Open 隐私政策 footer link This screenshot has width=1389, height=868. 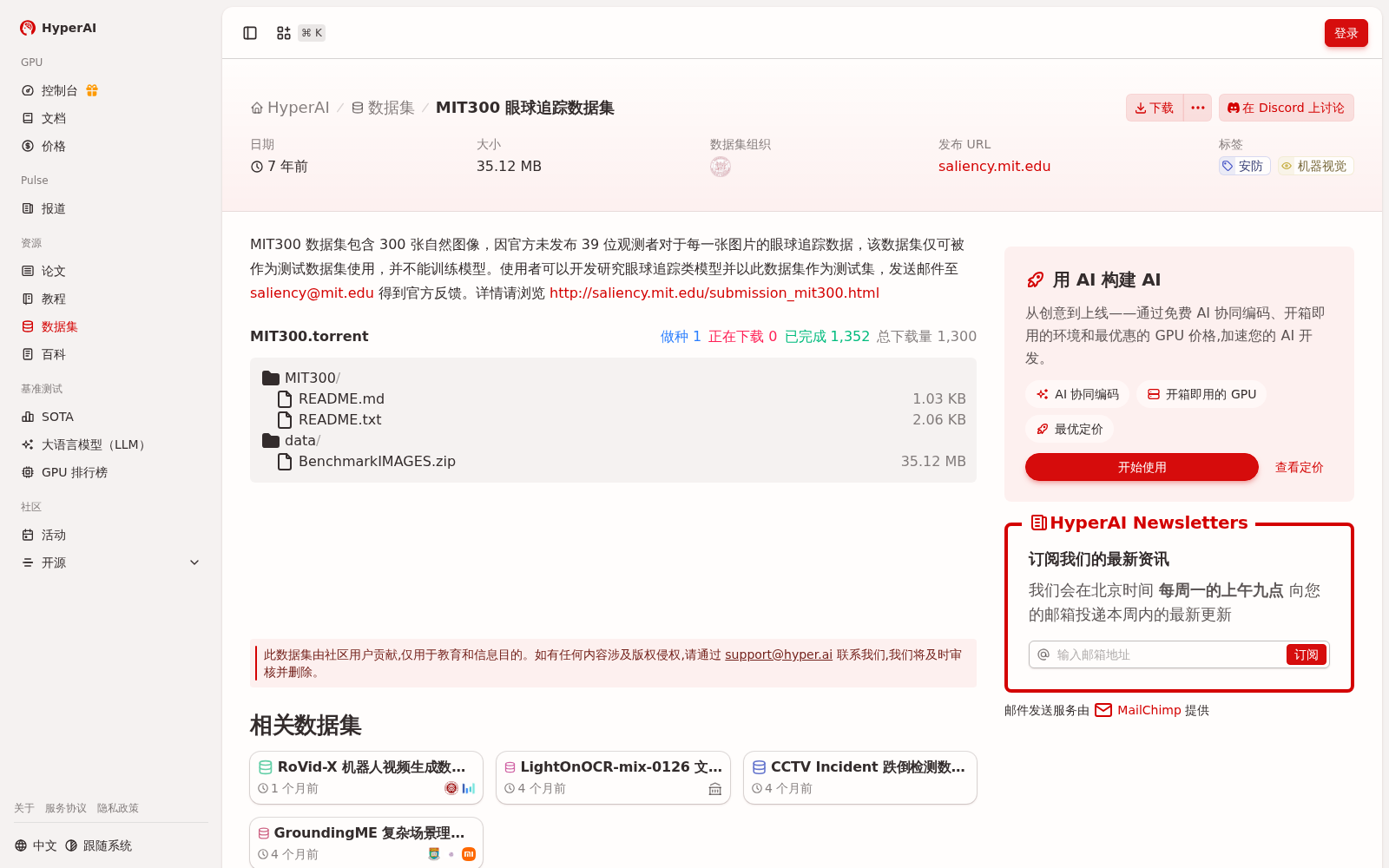[118, 808]
